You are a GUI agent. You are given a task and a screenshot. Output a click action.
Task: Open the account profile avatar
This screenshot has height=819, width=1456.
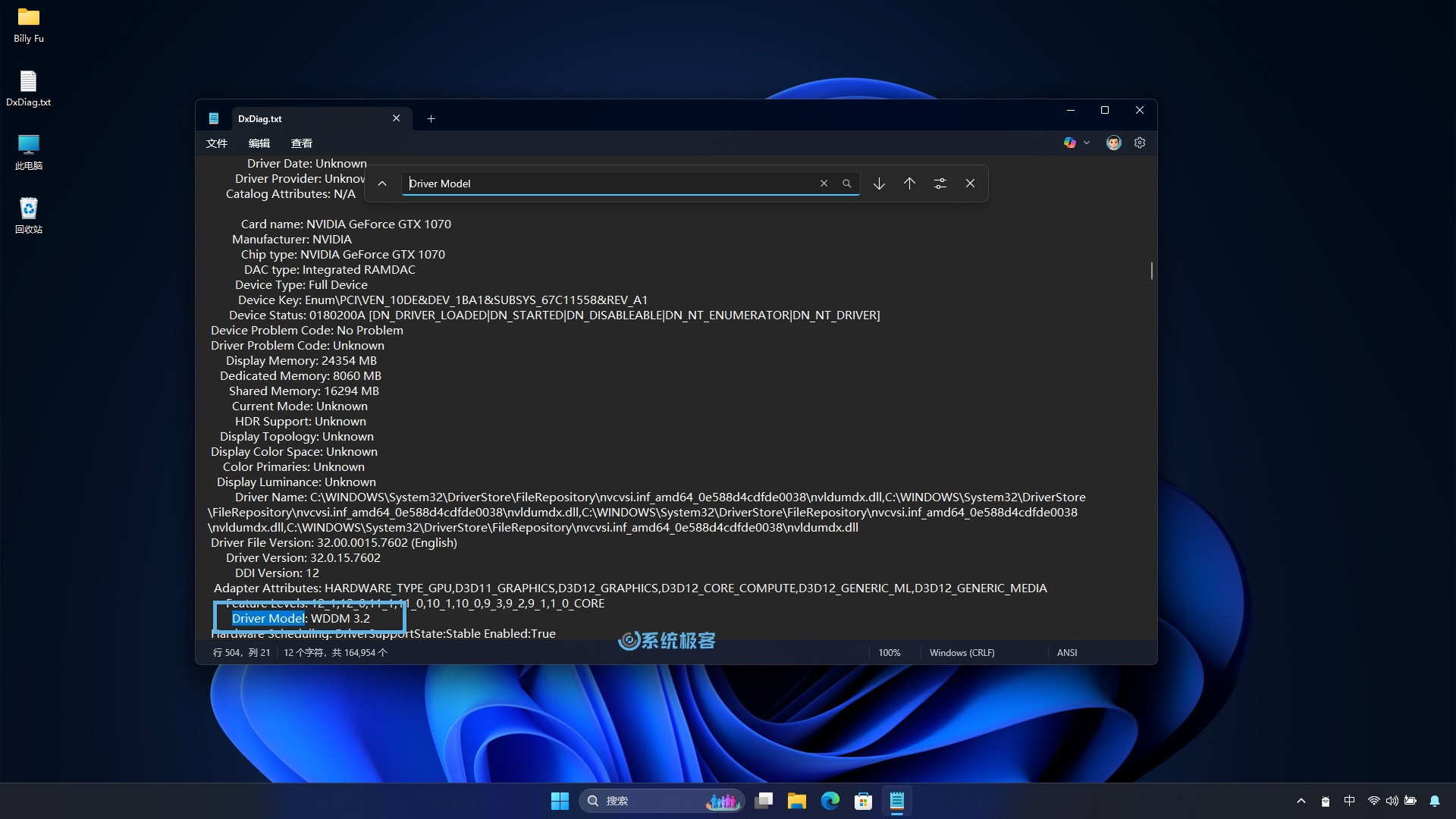coord(1113,143)
